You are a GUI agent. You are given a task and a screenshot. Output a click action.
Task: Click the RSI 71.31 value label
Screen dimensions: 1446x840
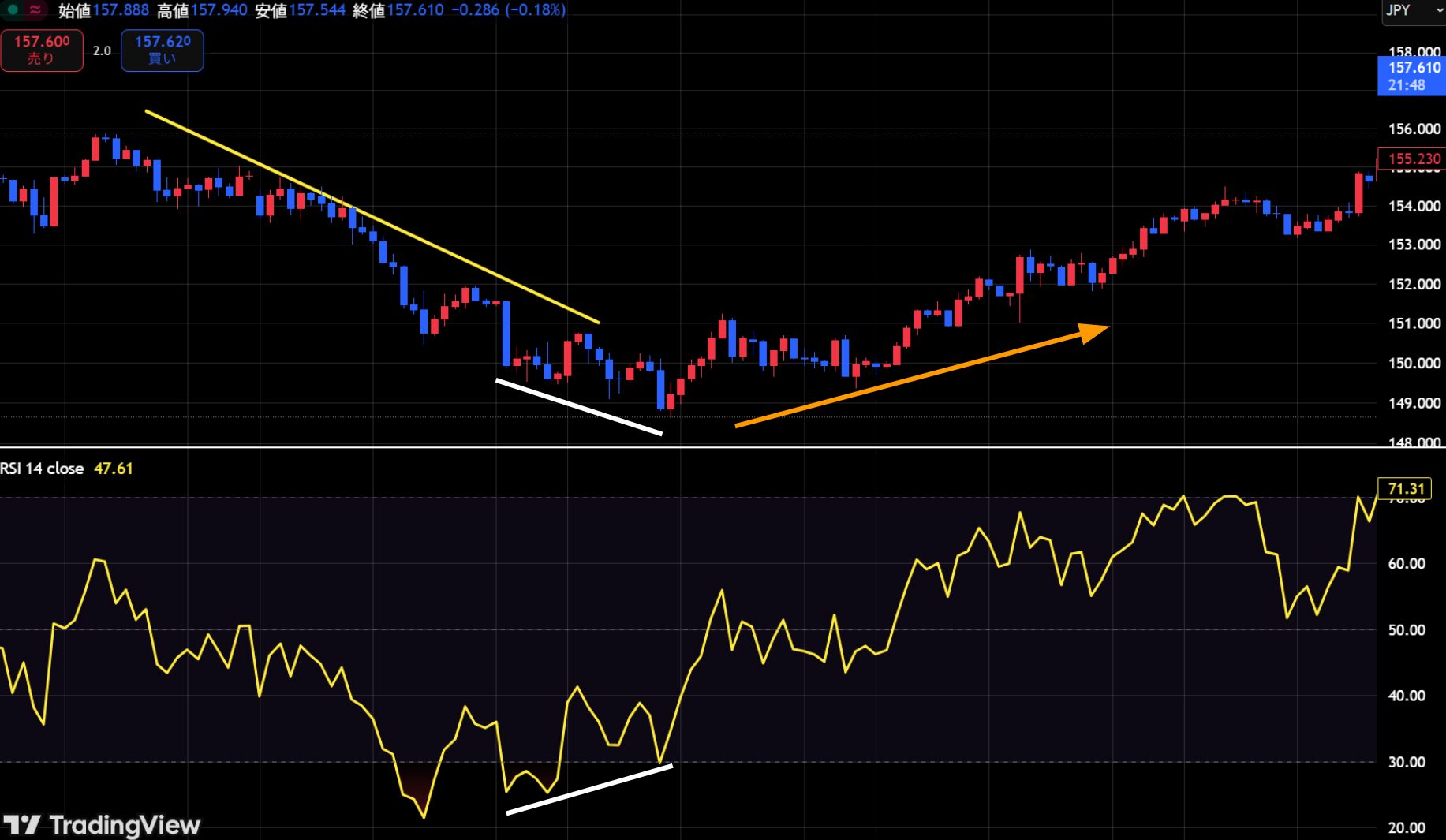1404,488
